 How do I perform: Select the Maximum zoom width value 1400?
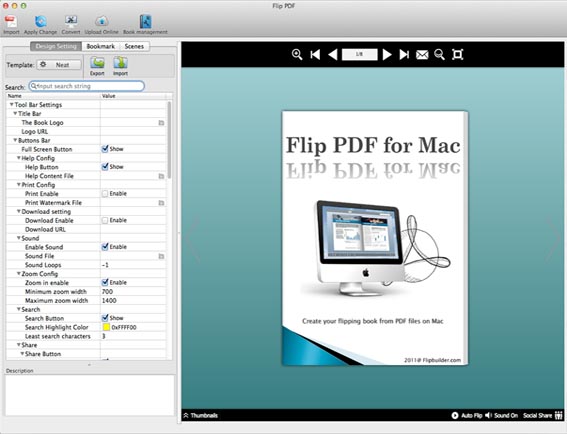tap(109, 301)
